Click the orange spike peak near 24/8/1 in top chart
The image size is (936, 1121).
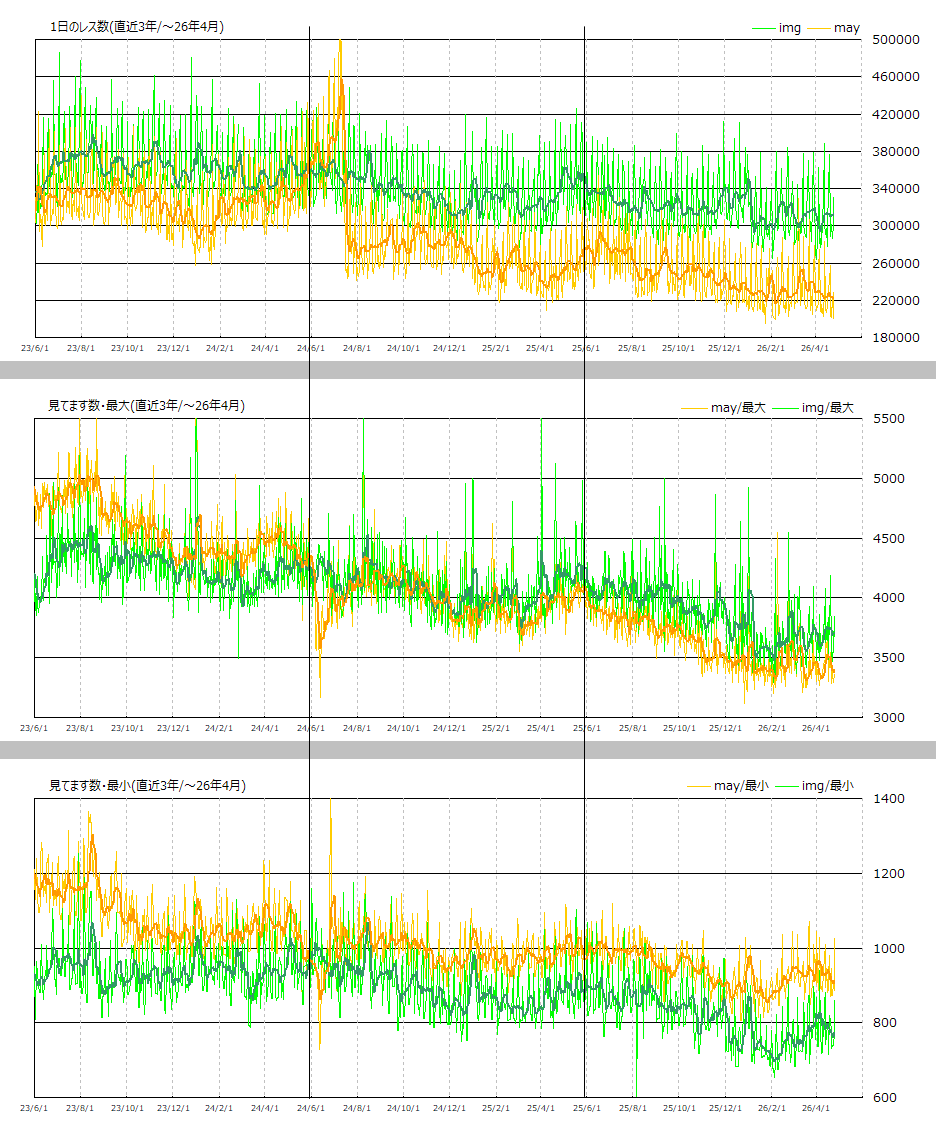point(340,42)
